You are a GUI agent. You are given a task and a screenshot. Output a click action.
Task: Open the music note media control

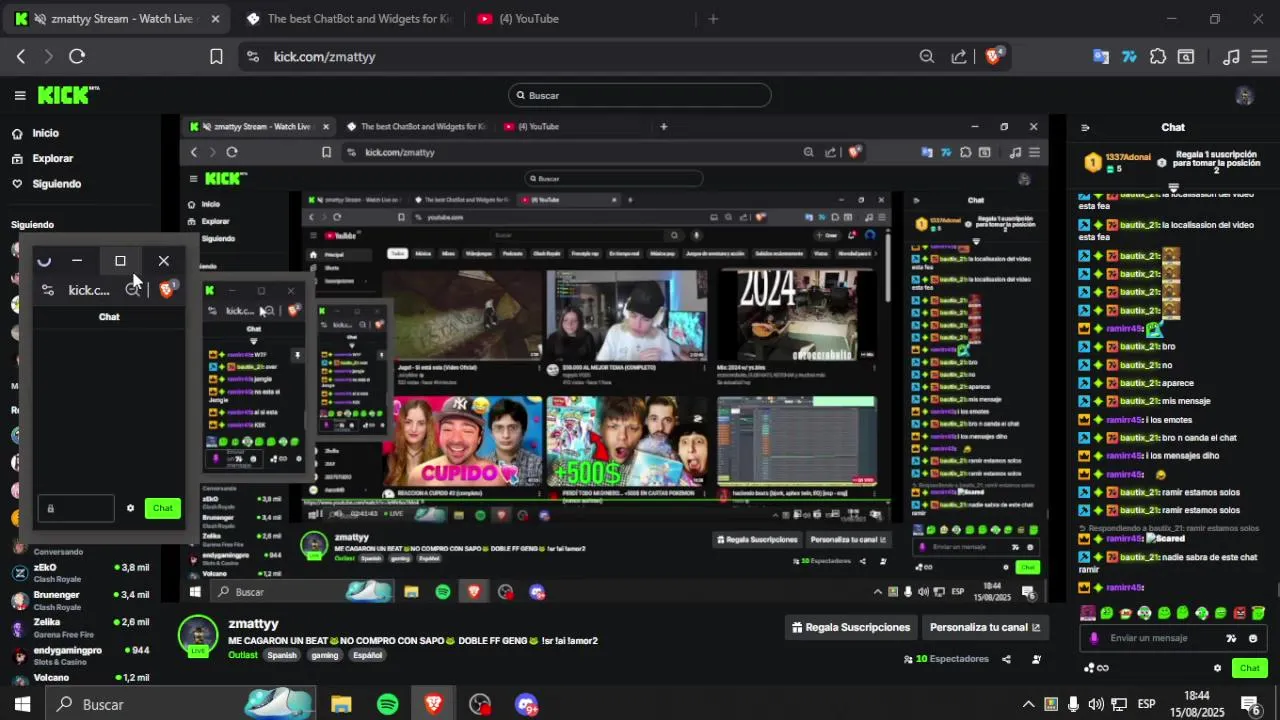point(1232,57)
